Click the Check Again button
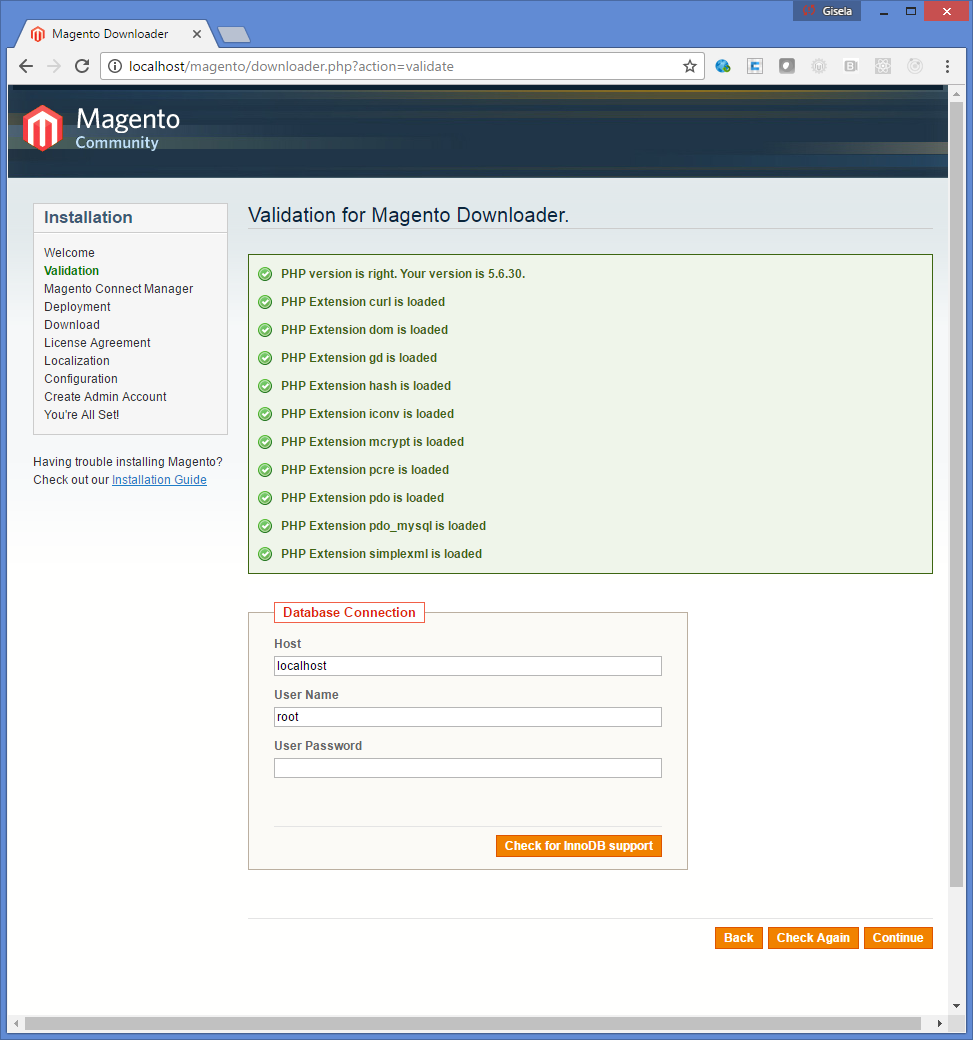This screenshot has width=973, height=1040. pyautogui.click(x=812, y=938)
